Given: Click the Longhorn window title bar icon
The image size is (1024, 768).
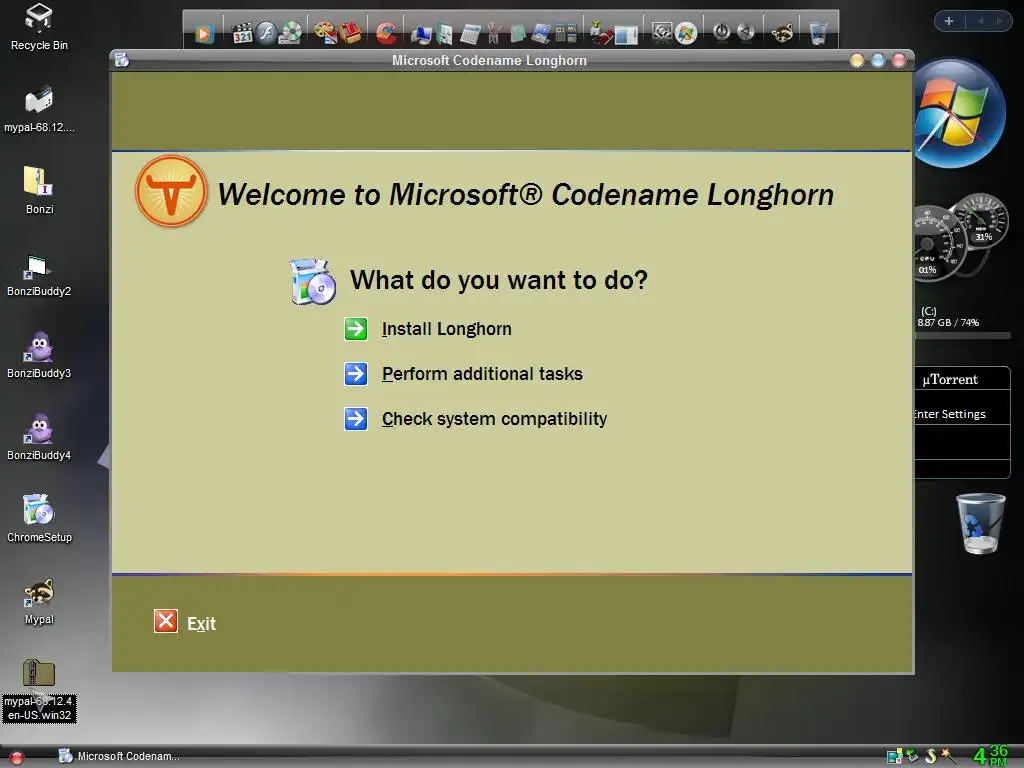Looking at the screenshot, I should (121, 60).
